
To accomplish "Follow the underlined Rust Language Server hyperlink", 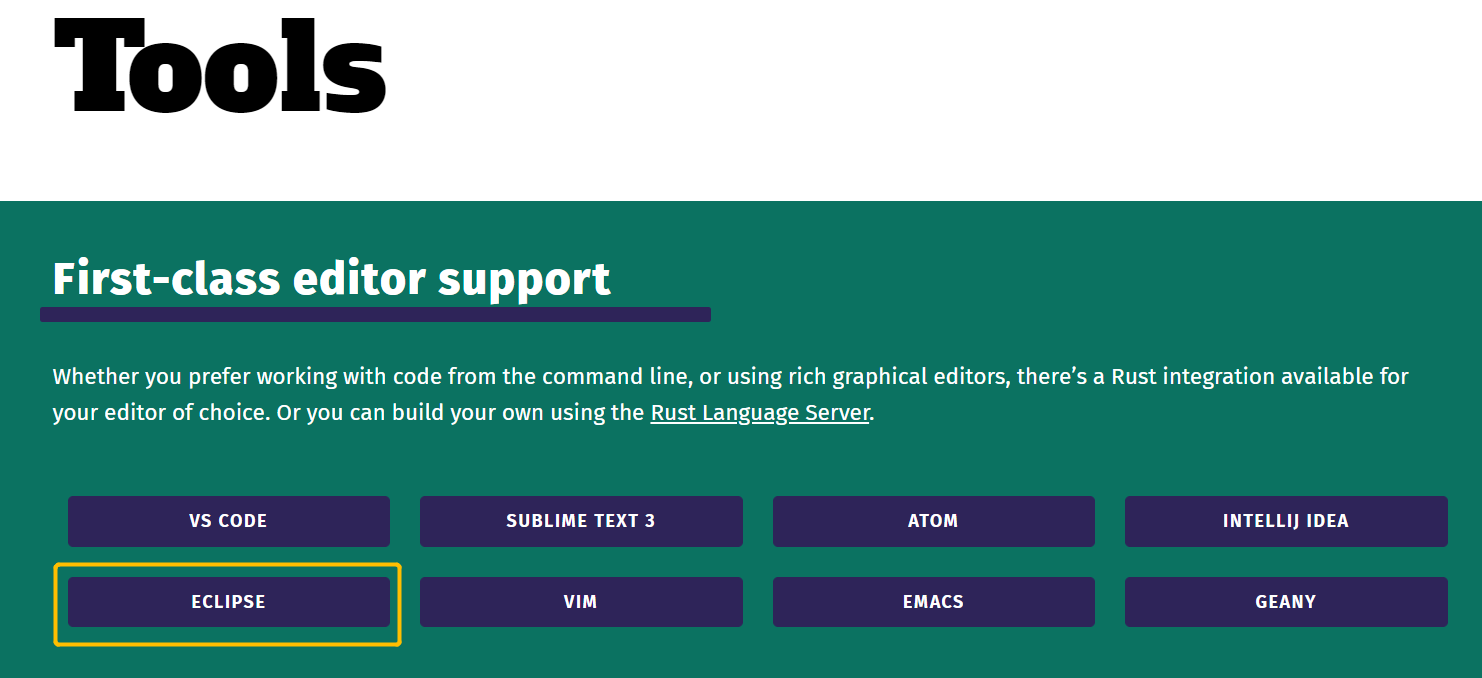I will [x=758, y=412].
